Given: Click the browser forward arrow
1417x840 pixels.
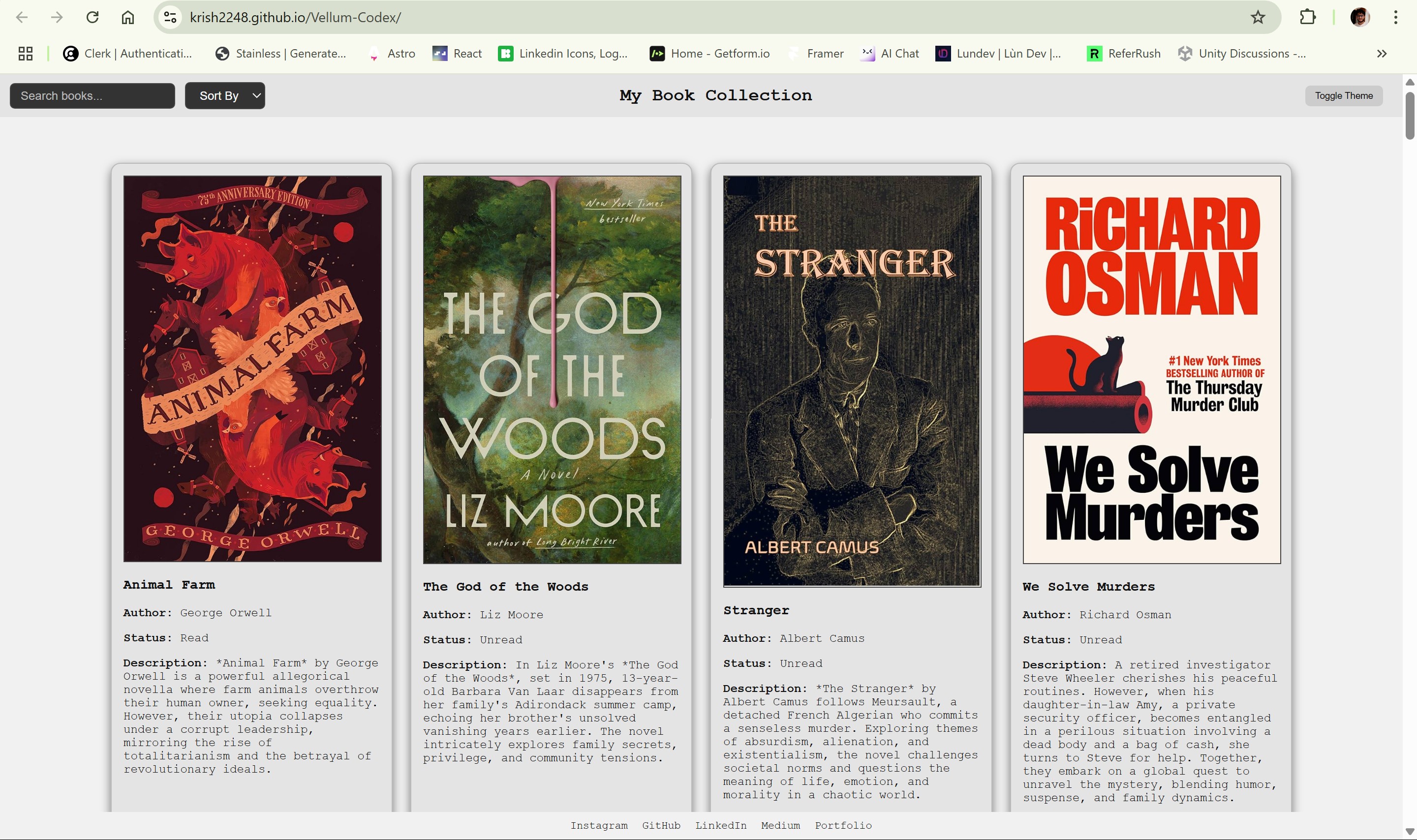Looking at the screenshot, I should [x=57, y=18].
